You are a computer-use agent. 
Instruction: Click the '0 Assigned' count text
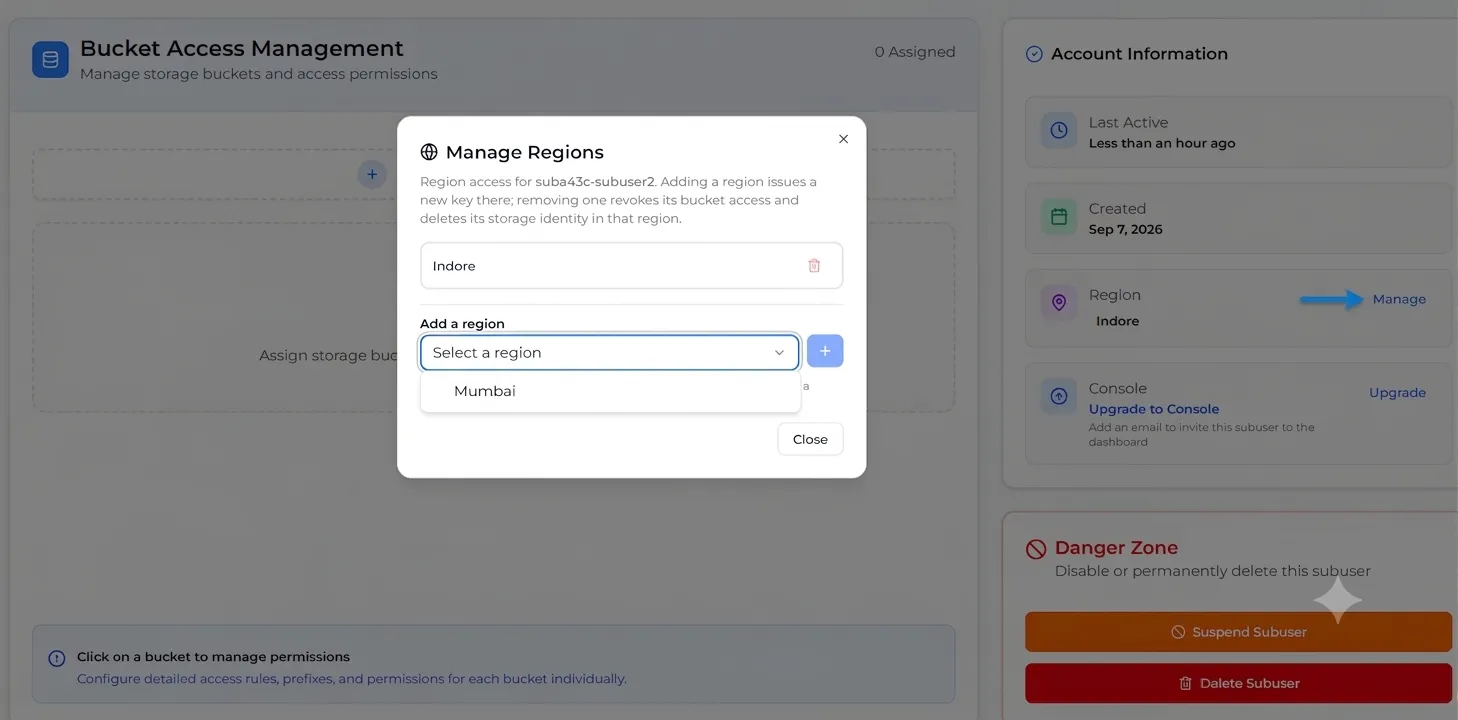coord(915,52)
